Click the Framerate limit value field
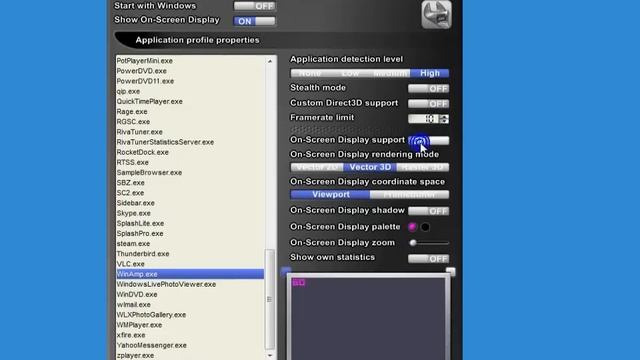This screenshot has height=360, width=640. 423,119
